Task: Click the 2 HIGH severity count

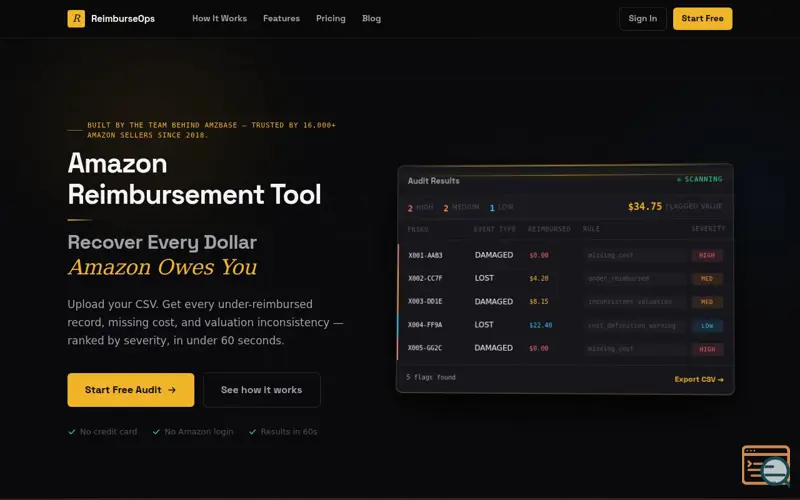Action: point(420,208)
